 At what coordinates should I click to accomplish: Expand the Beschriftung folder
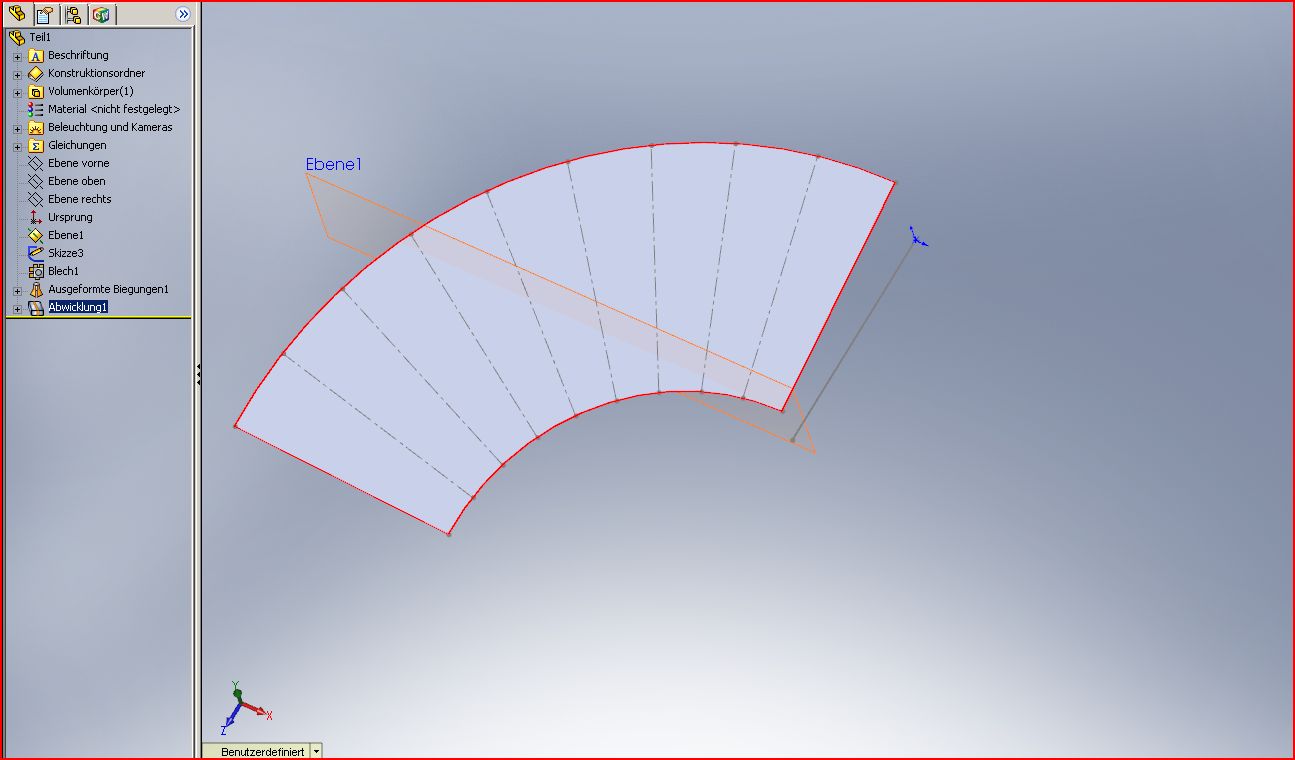coord(17,56)
